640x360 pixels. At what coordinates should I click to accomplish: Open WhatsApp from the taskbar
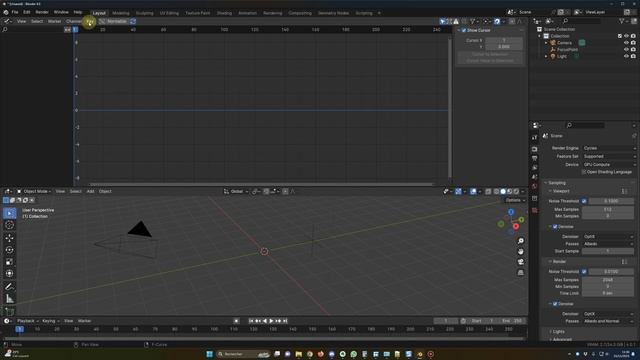pos(353,354)
